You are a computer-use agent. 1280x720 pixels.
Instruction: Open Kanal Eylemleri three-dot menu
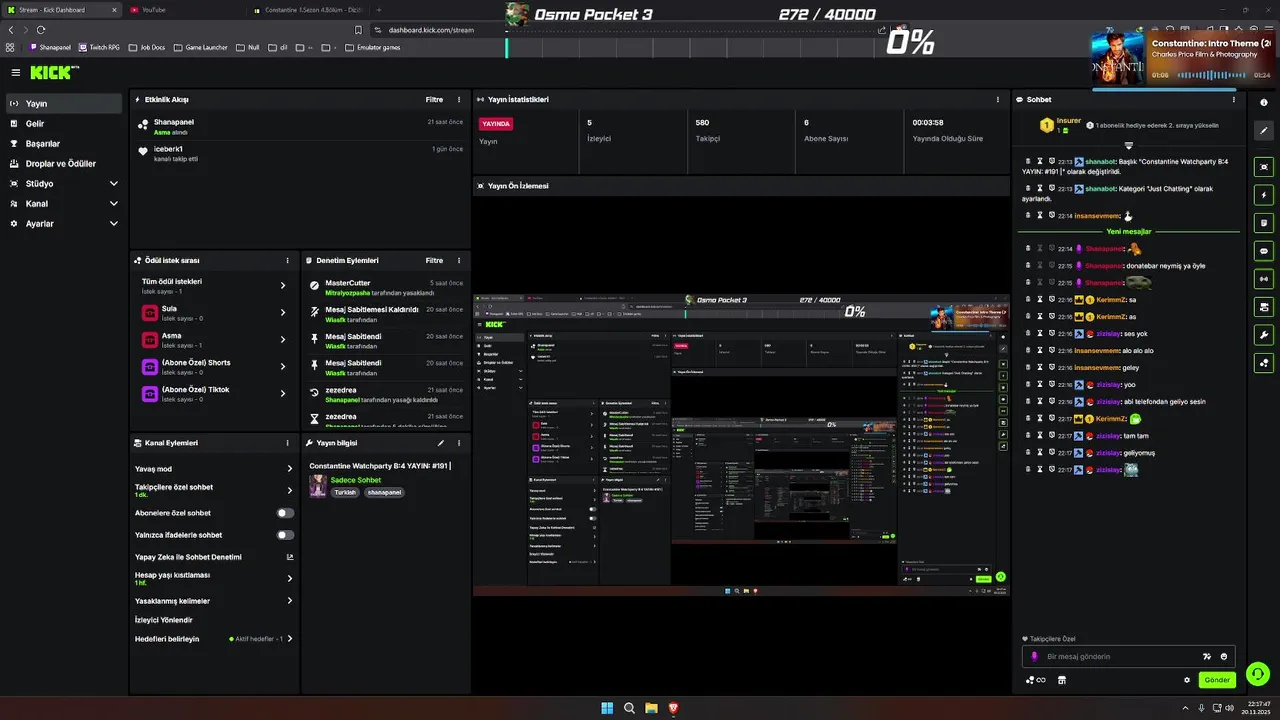click(287, 443)
